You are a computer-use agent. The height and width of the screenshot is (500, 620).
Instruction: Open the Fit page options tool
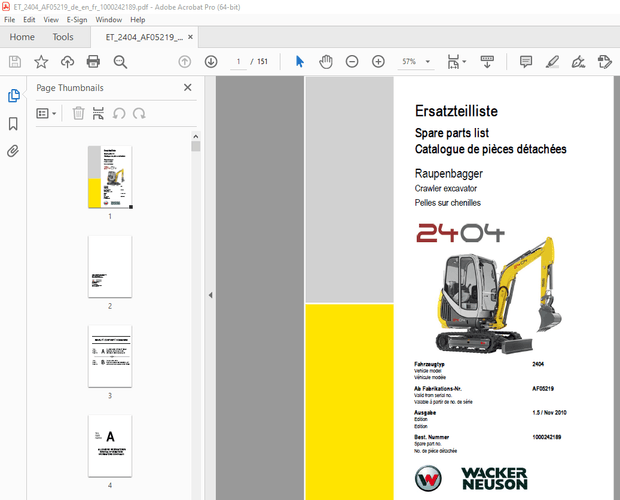(453, 62)
